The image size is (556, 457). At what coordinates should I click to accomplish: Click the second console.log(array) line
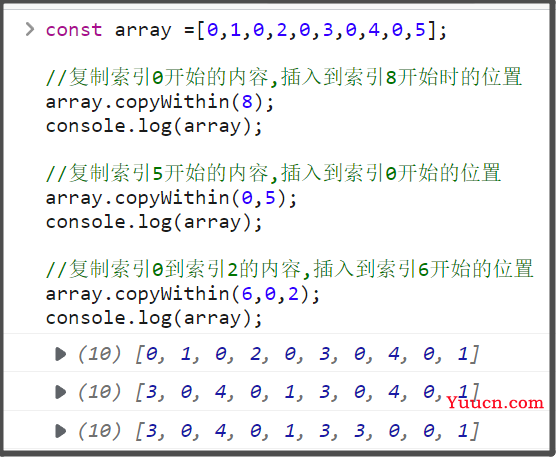[154, 223]
